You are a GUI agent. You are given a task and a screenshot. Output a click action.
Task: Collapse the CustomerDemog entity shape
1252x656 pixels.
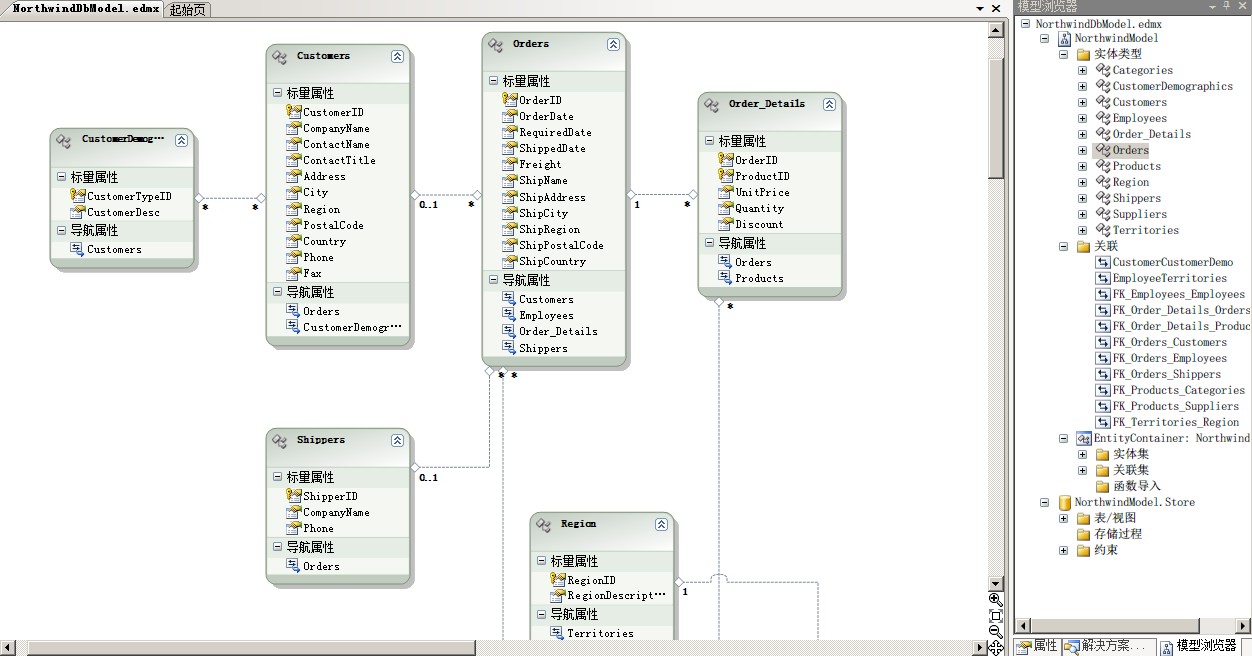coord(181,141)
